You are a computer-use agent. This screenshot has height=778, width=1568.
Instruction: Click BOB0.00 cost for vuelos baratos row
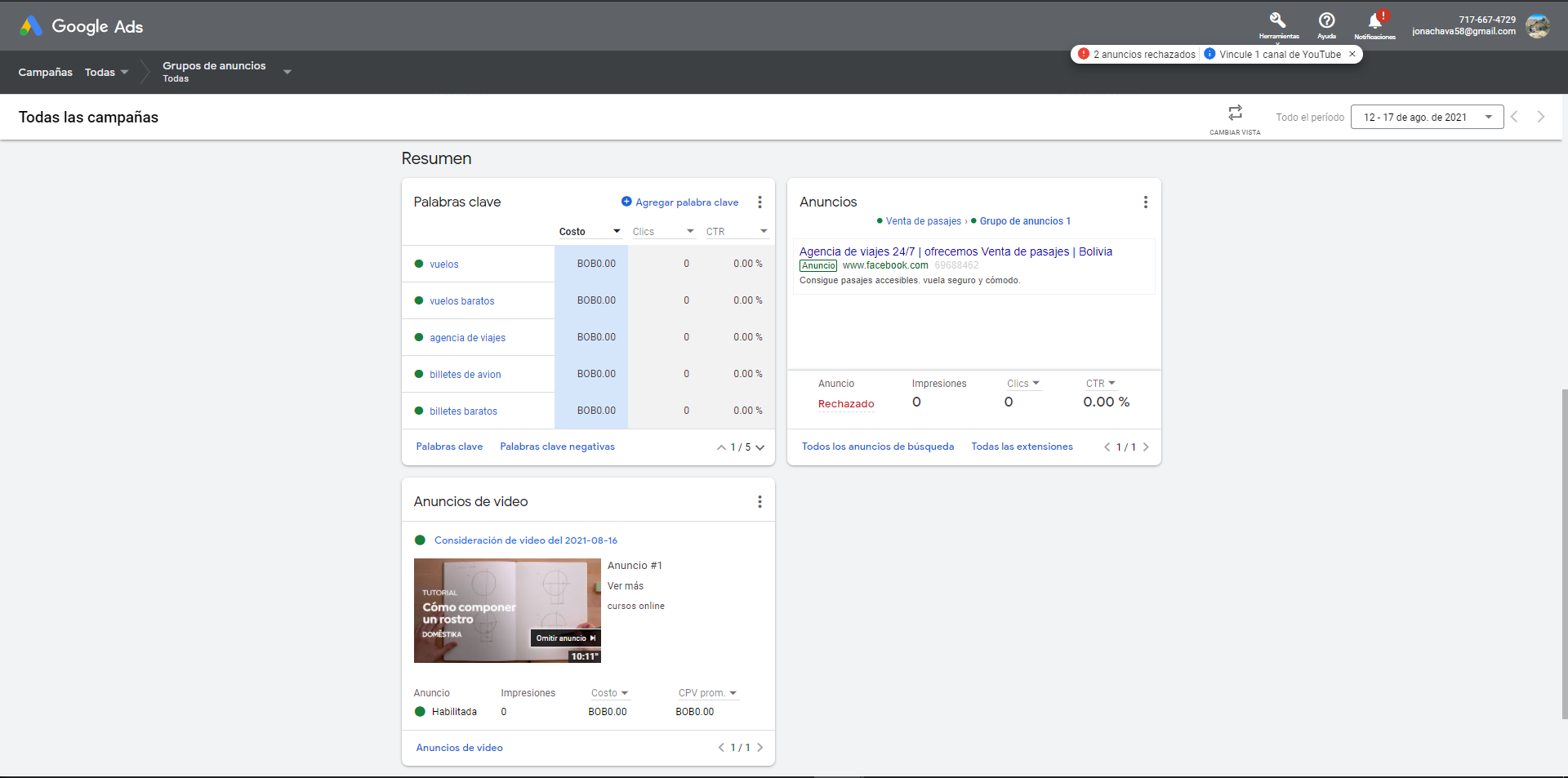[596, 300]
